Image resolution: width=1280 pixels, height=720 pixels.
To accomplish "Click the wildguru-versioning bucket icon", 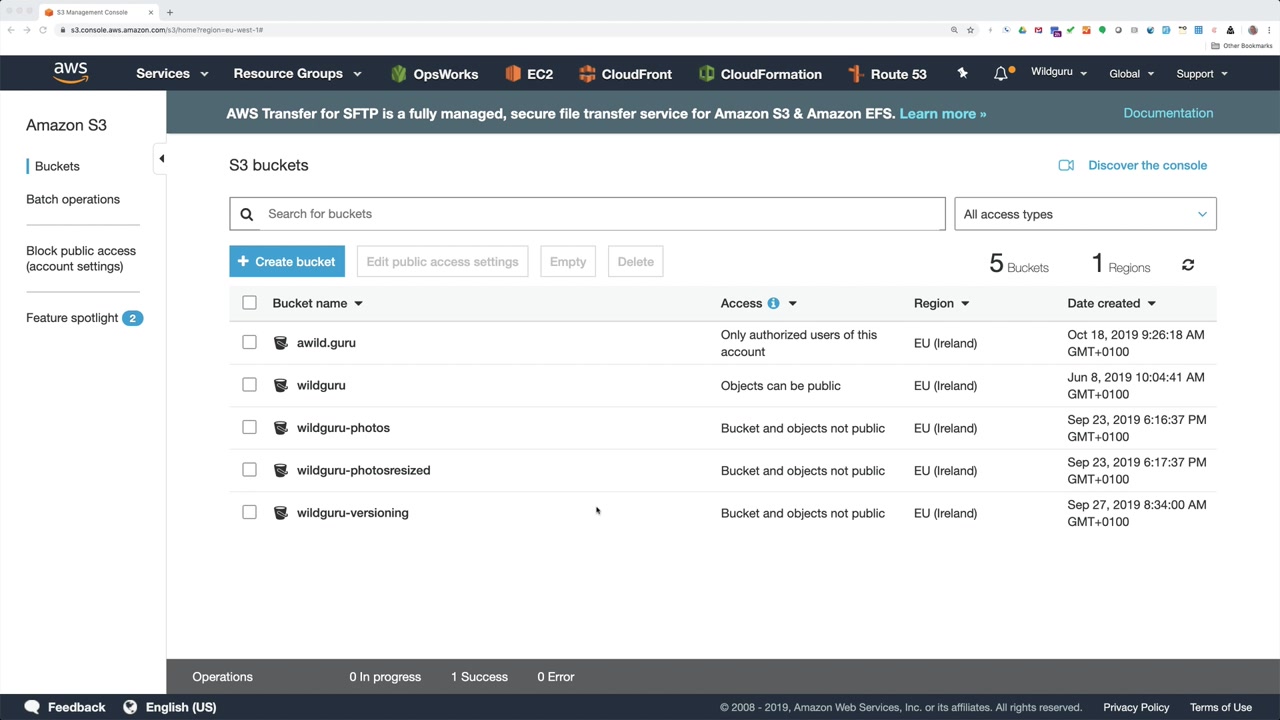I will (x=281, y=513).
